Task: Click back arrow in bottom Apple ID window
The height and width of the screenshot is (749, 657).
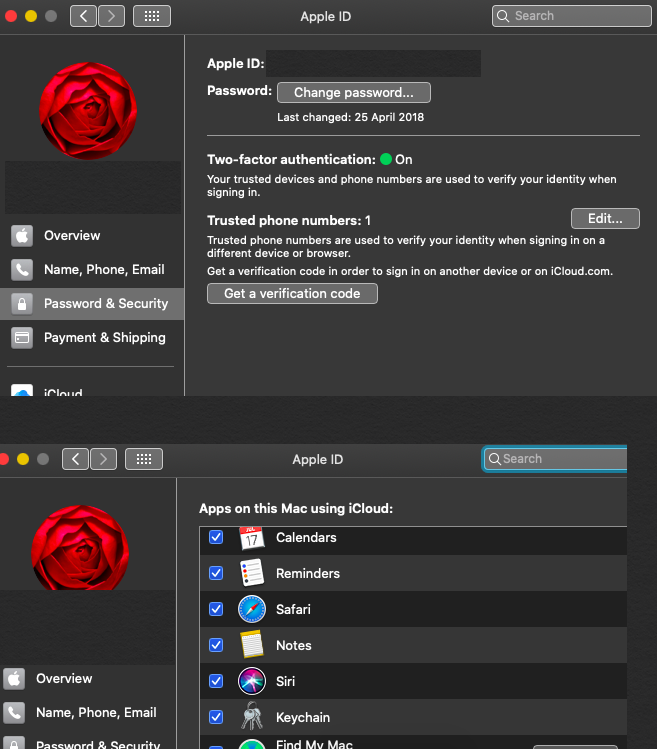Action: pos(75,459)
